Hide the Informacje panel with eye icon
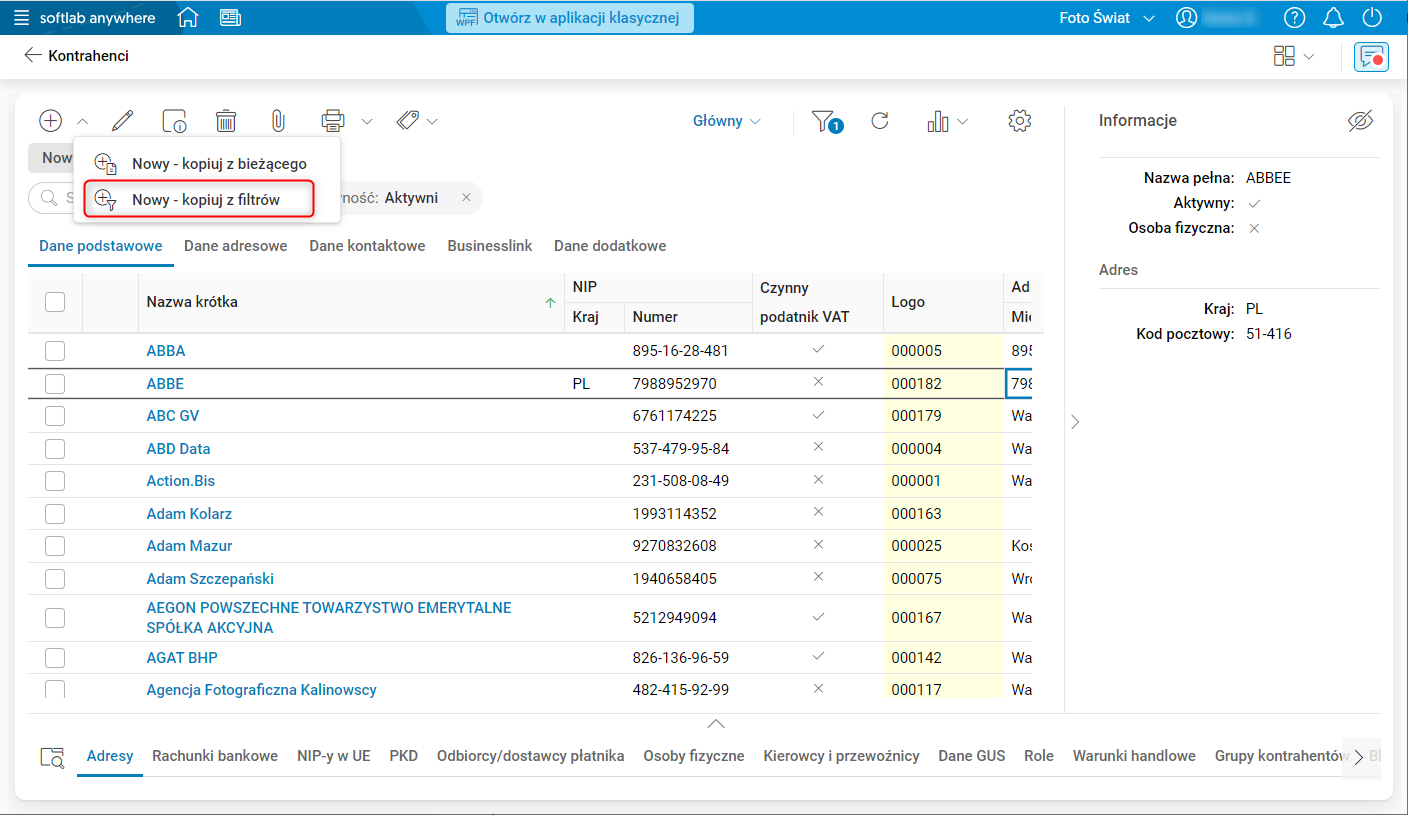The height and width of the screenshot is (815, 1408). click(1360, 121)
